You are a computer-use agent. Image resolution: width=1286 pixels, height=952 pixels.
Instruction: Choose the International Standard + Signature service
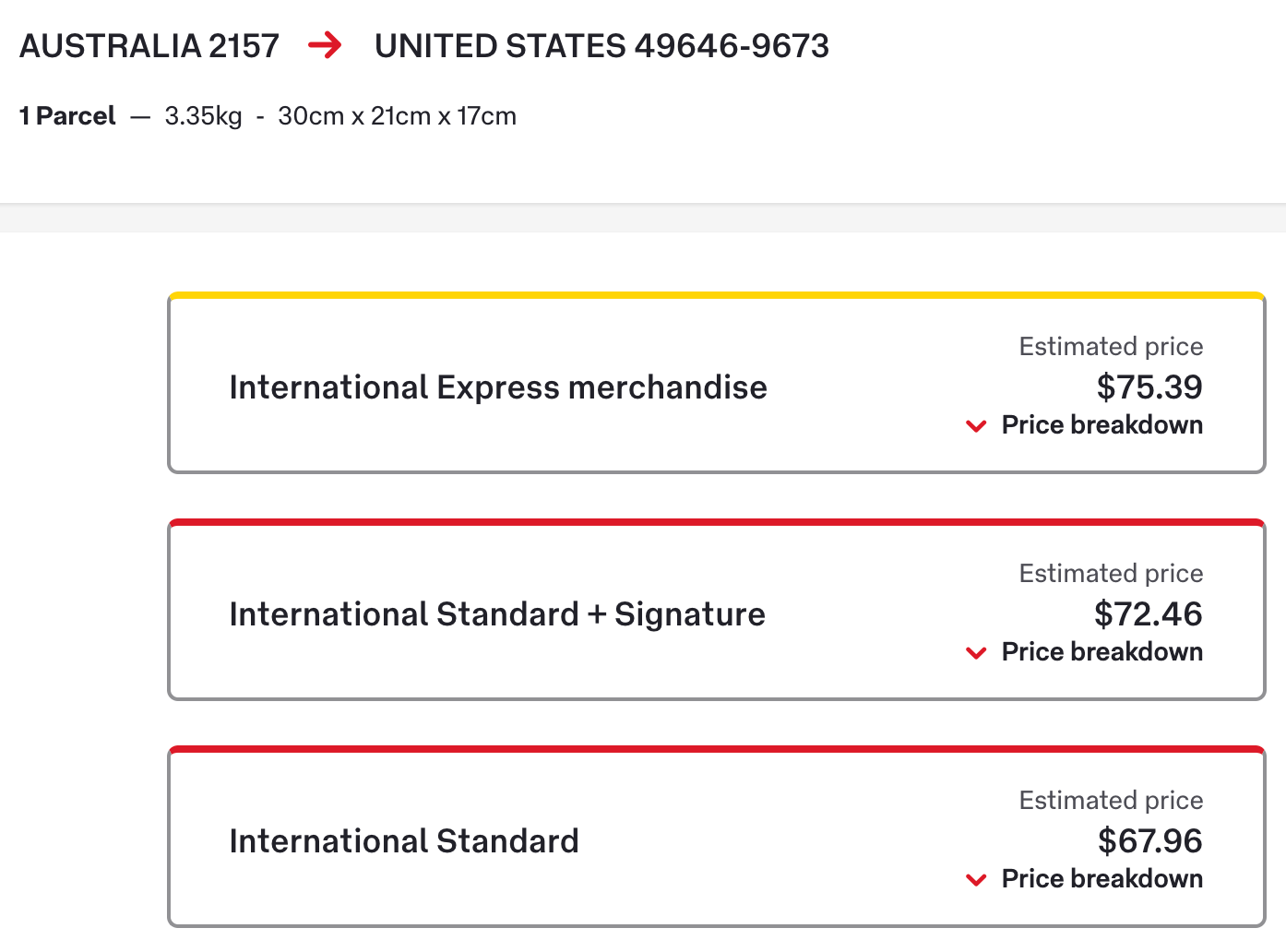click(497, 614)
